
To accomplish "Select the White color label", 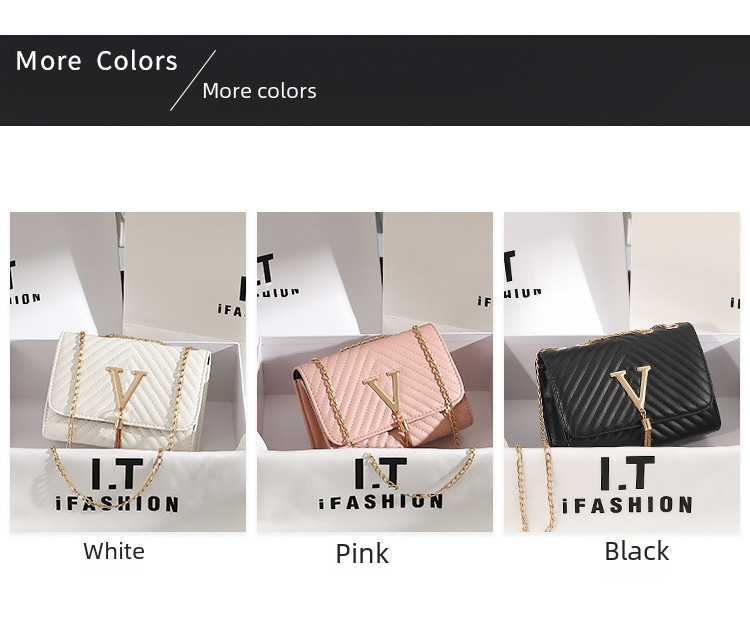I will click(x=114, y=551).
